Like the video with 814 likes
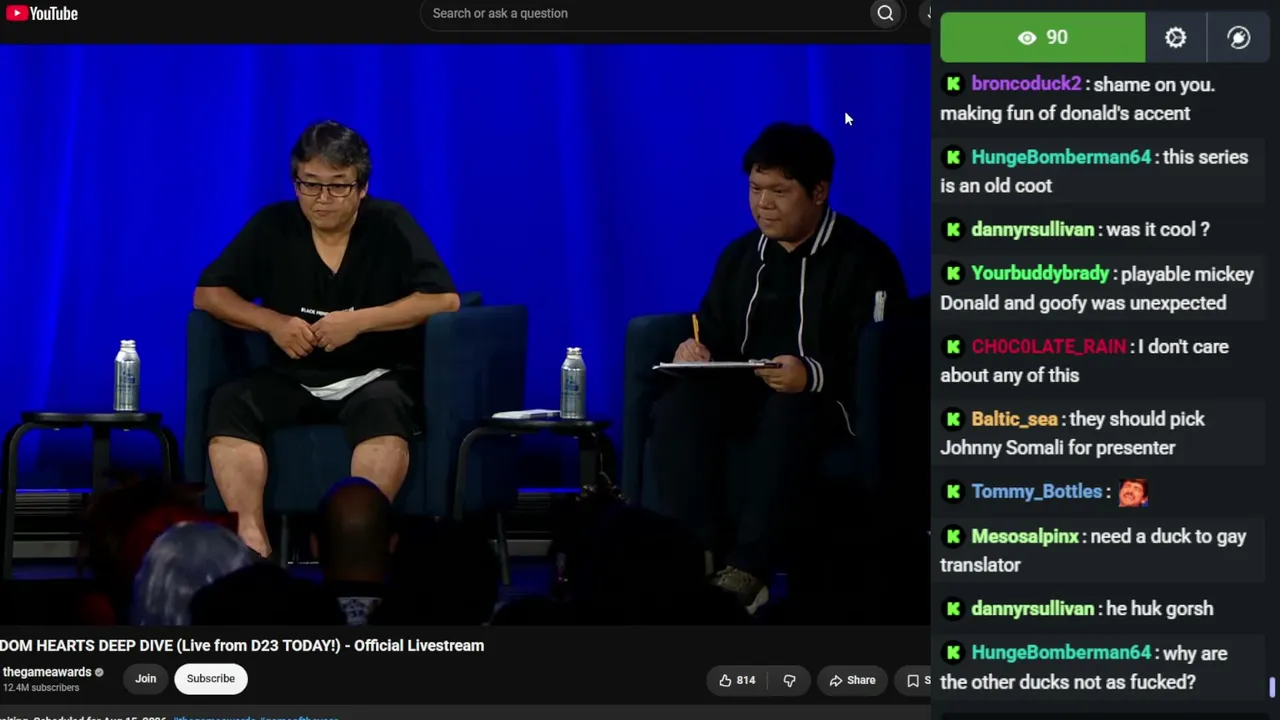The width and height of the screenshot is (1280, 720). (736, 680)
